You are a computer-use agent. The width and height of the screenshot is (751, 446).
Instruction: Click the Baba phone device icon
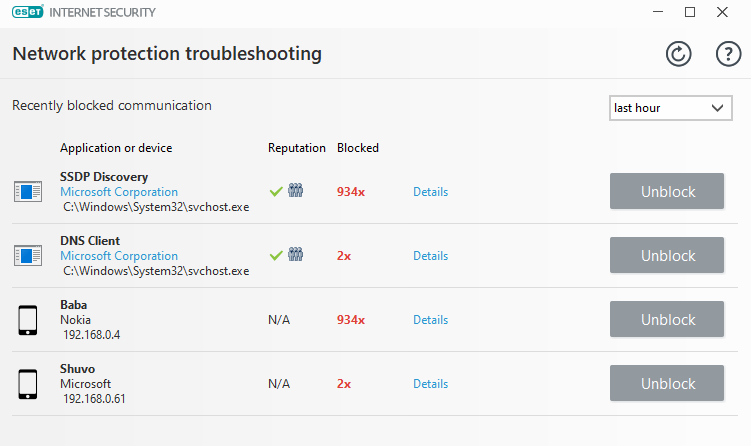pos(28,320)
